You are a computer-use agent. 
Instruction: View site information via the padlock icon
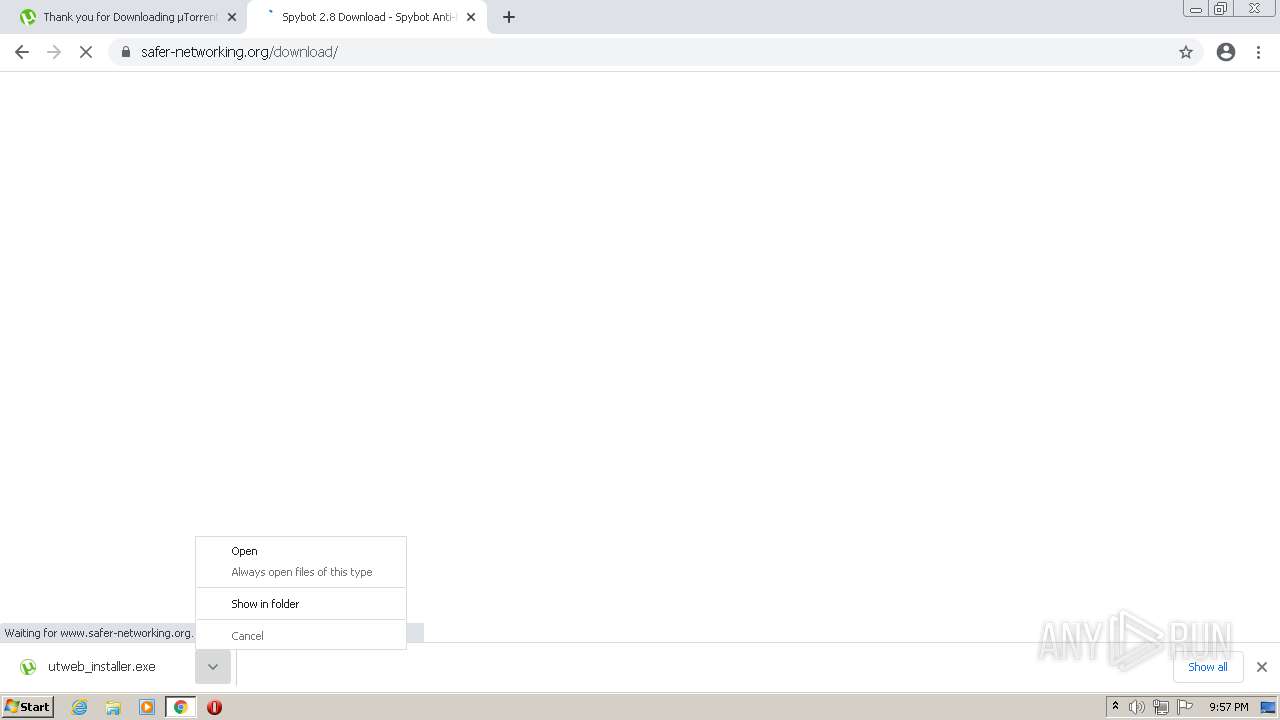(x=126, y=52)
